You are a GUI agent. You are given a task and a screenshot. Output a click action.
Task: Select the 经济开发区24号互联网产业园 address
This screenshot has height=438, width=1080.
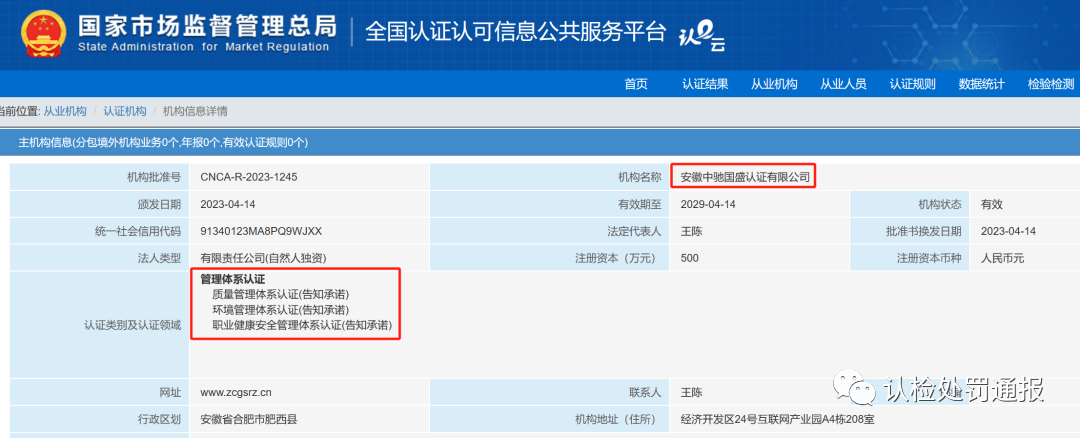pyautogui.click(x=777, y=419)
